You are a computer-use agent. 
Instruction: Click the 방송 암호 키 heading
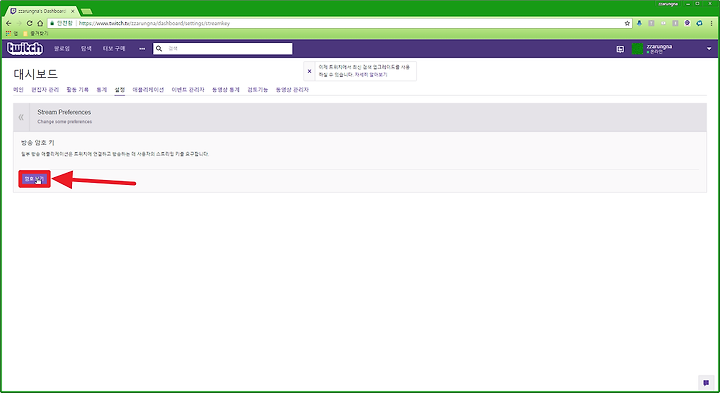(x=38, y=143)
